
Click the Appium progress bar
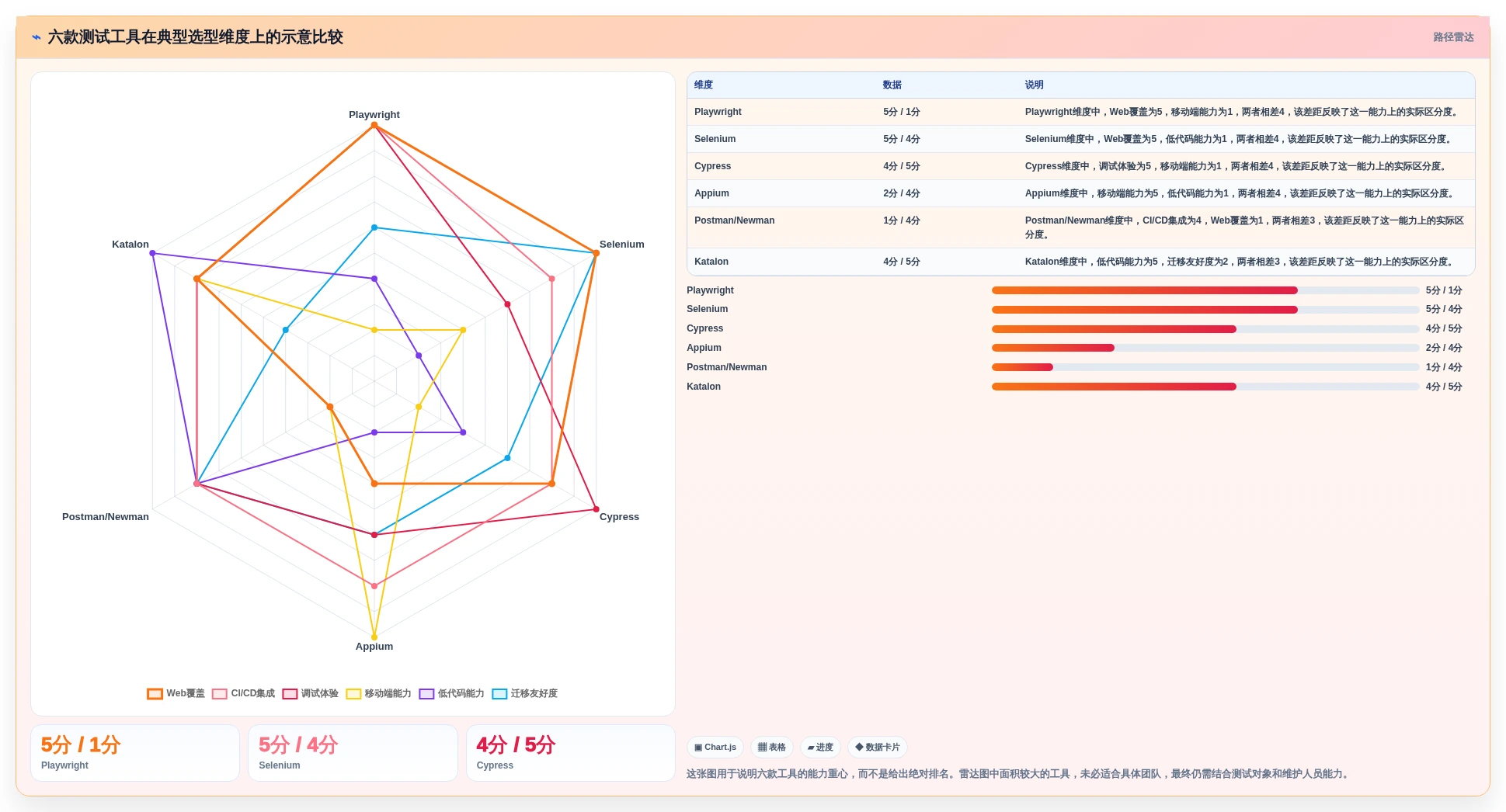[x=1205, y=348]
